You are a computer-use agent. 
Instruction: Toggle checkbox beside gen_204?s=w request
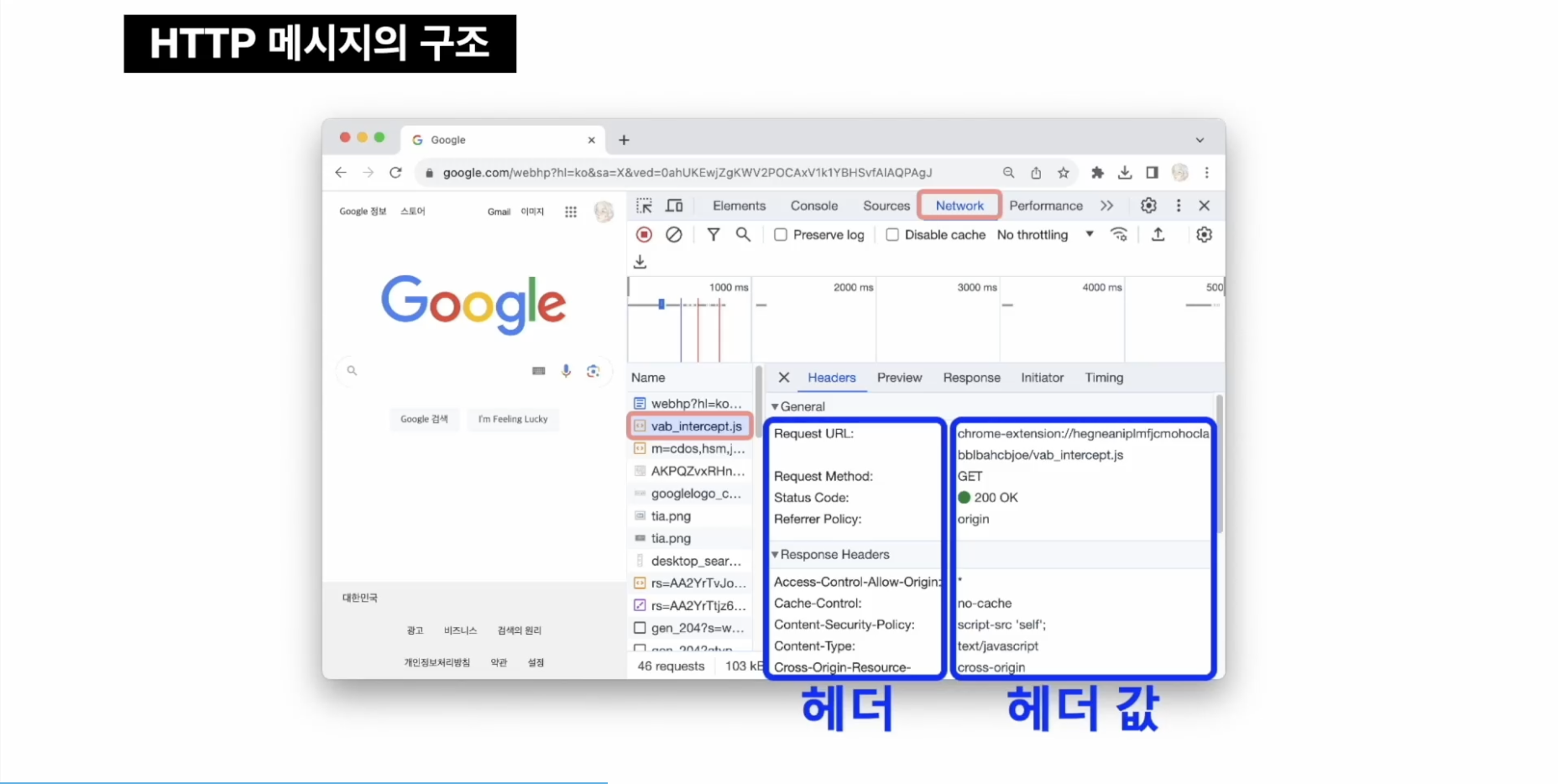(640, 628)
